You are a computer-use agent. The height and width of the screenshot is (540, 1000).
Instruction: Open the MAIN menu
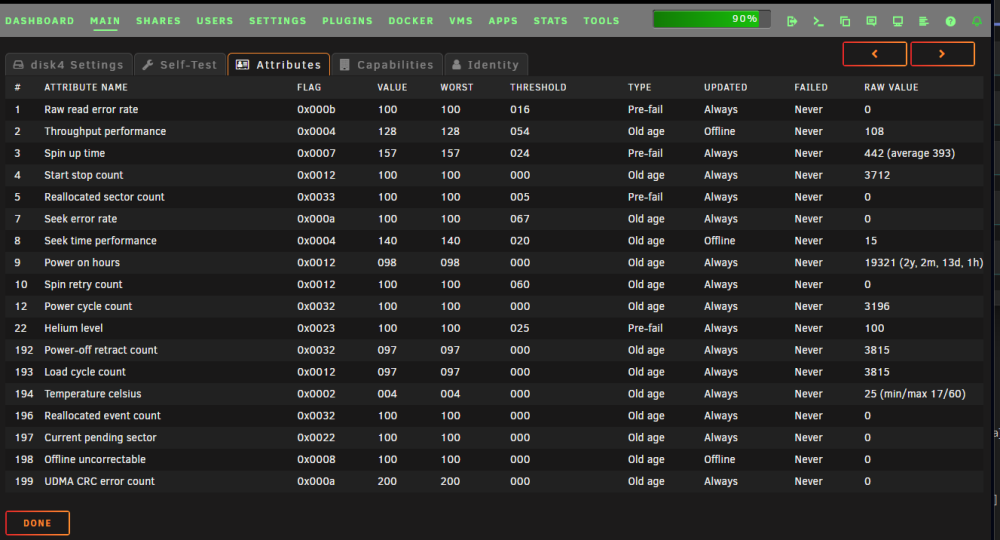pyautogui.click(x=105, y=20)
